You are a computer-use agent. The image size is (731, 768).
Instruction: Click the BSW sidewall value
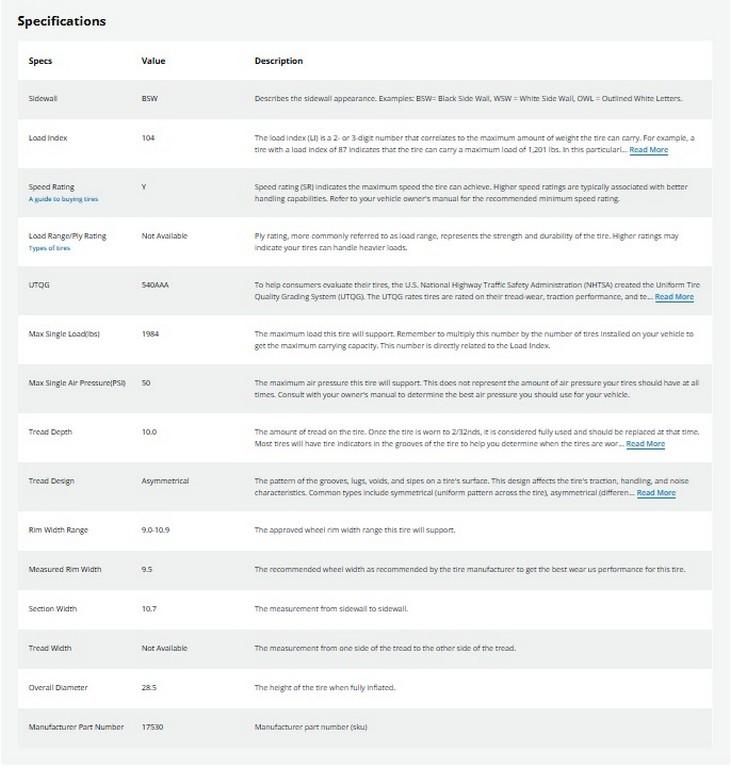click(x=151, y=100)
